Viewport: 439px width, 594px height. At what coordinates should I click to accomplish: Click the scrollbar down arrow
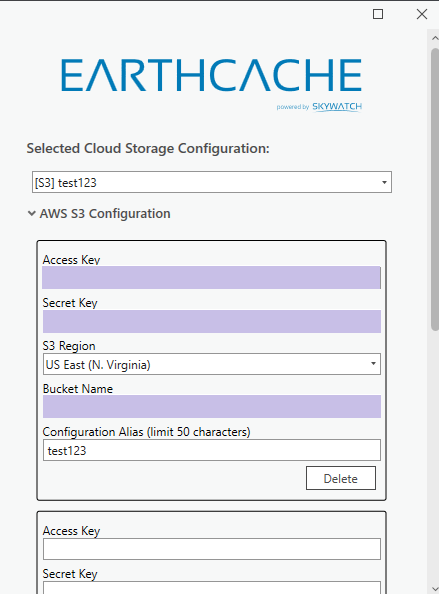point(435,589)
